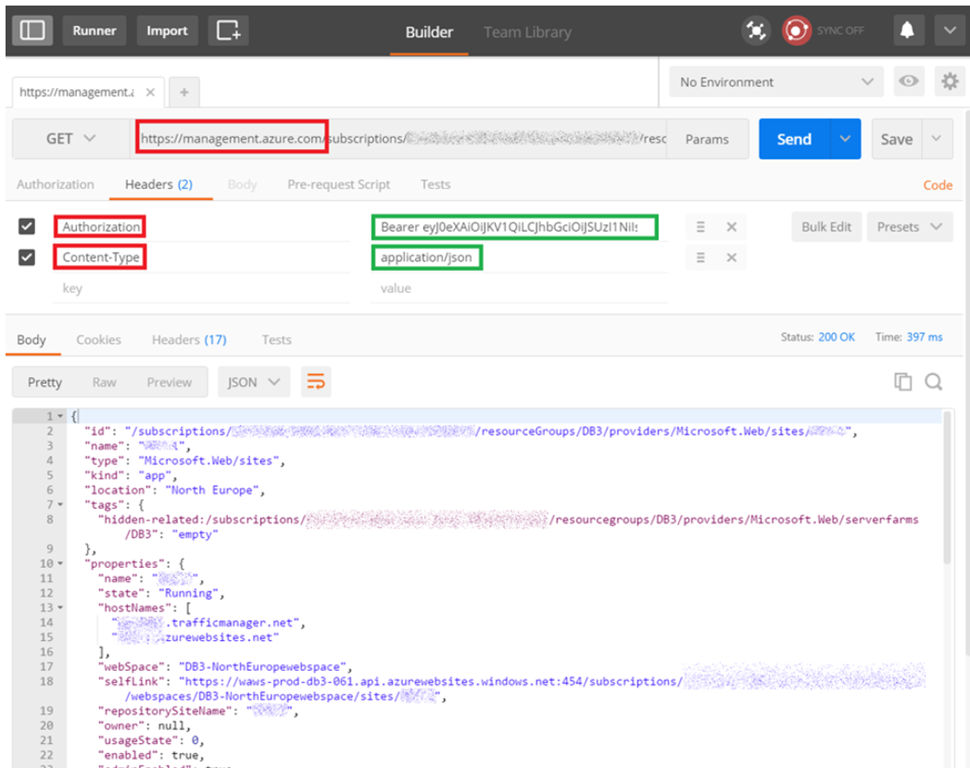The image size is (970, 768).
Task: Open the Pre-request Script tab
Action: (x=338, y=184)
